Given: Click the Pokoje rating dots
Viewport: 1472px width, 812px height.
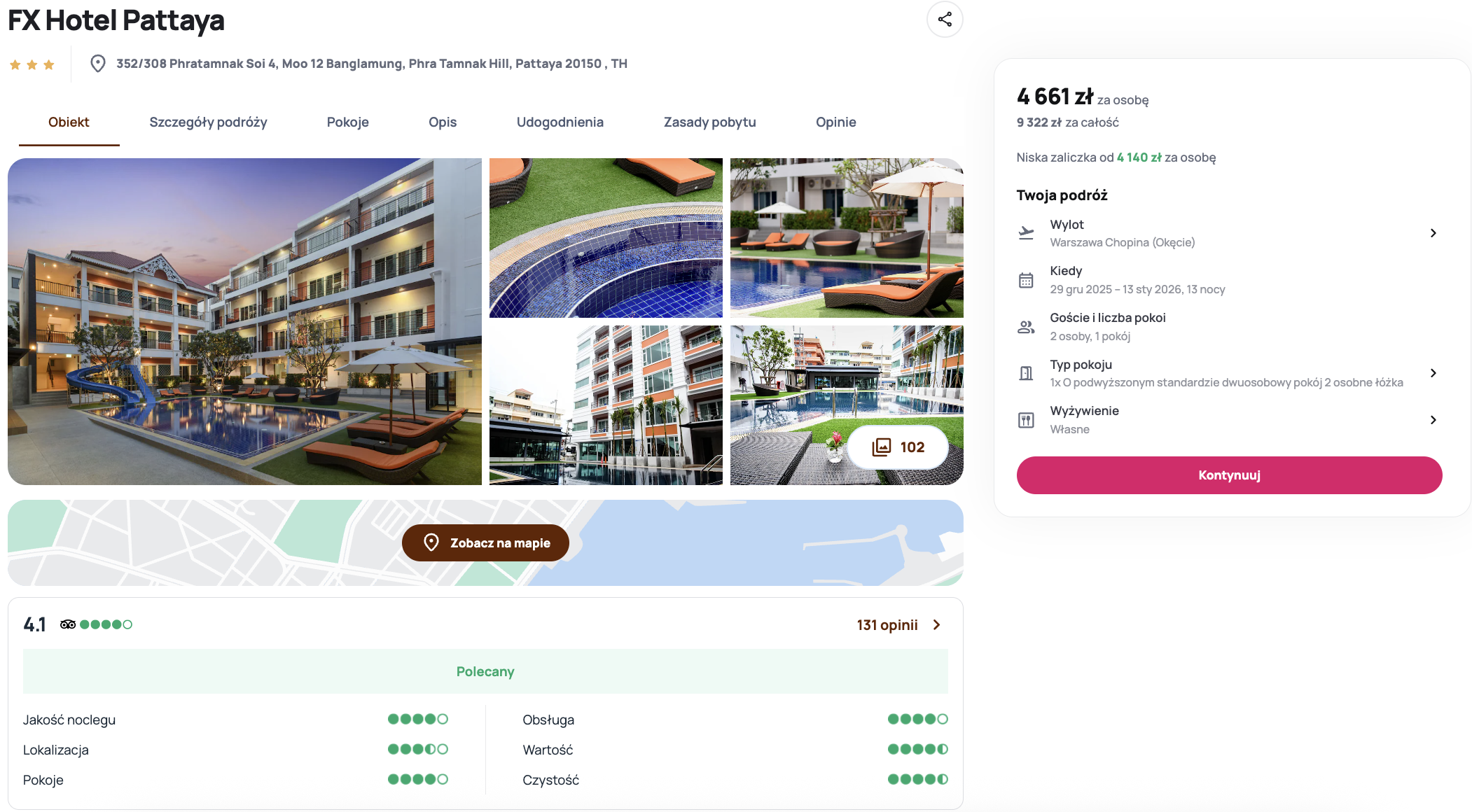Looking at the screenshot, I should click(x=418, y=779).
